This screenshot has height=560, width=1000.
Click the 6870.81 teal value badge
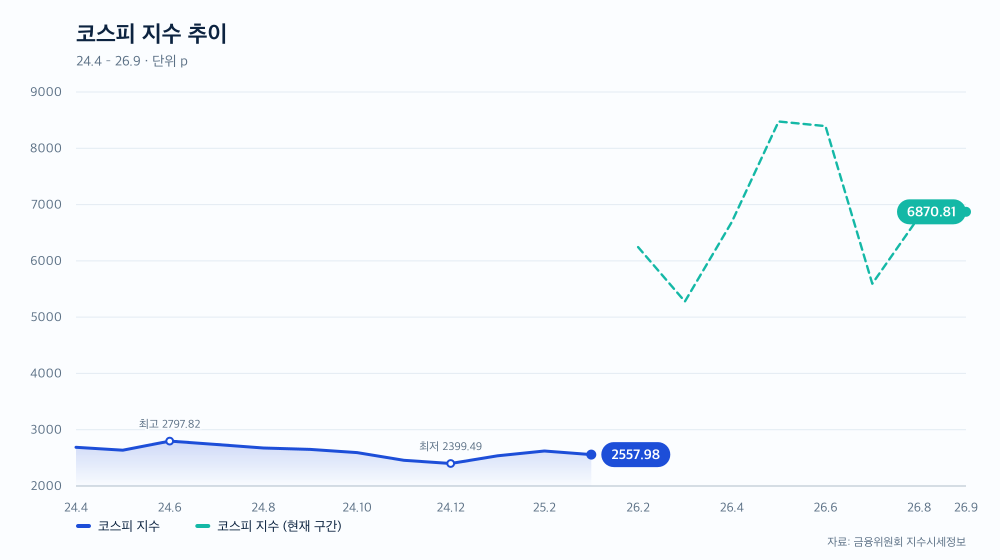pos(931,212)
